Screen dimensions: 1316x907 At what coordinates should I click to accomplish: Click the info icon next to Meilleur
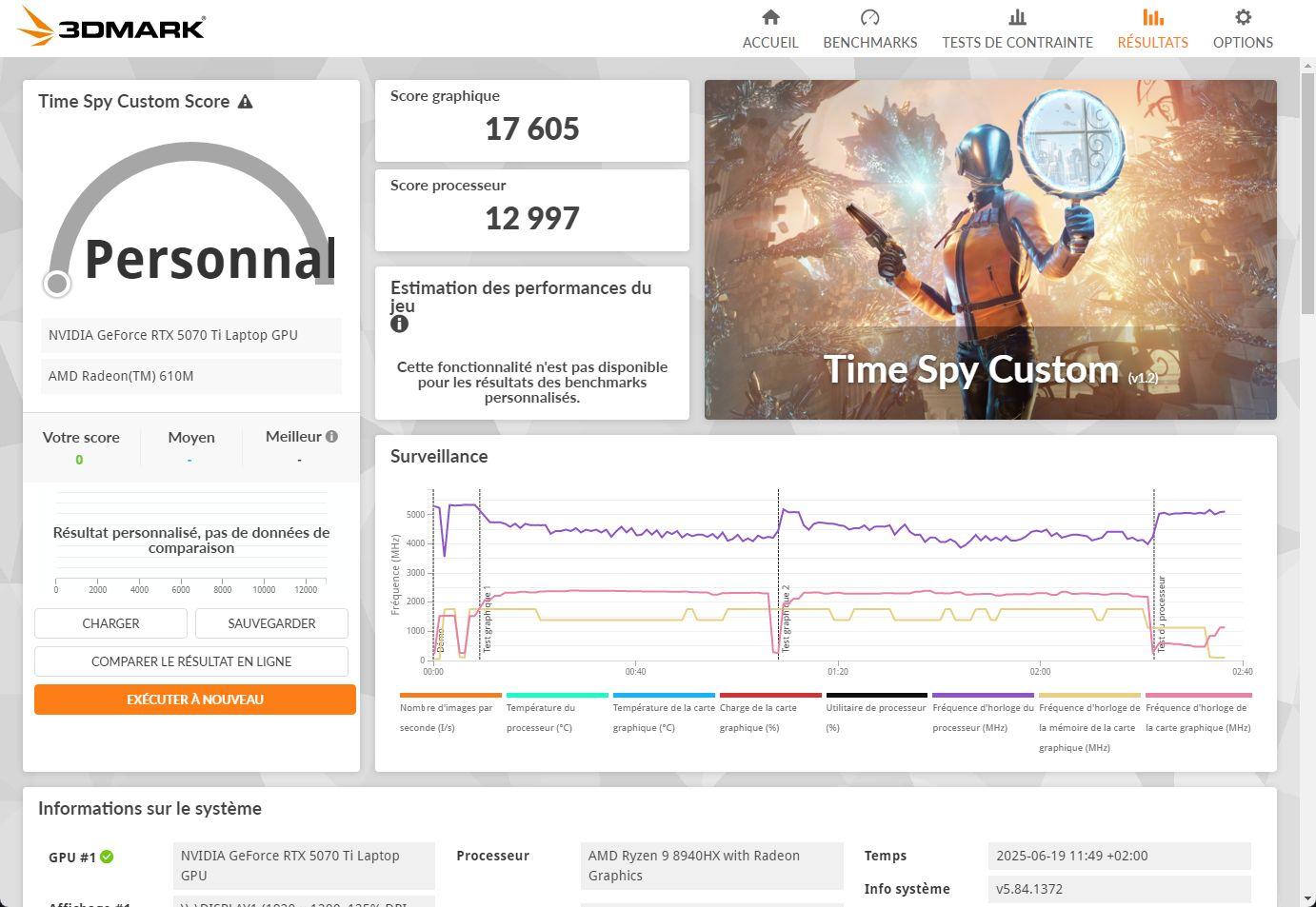(x=331, y=437)
